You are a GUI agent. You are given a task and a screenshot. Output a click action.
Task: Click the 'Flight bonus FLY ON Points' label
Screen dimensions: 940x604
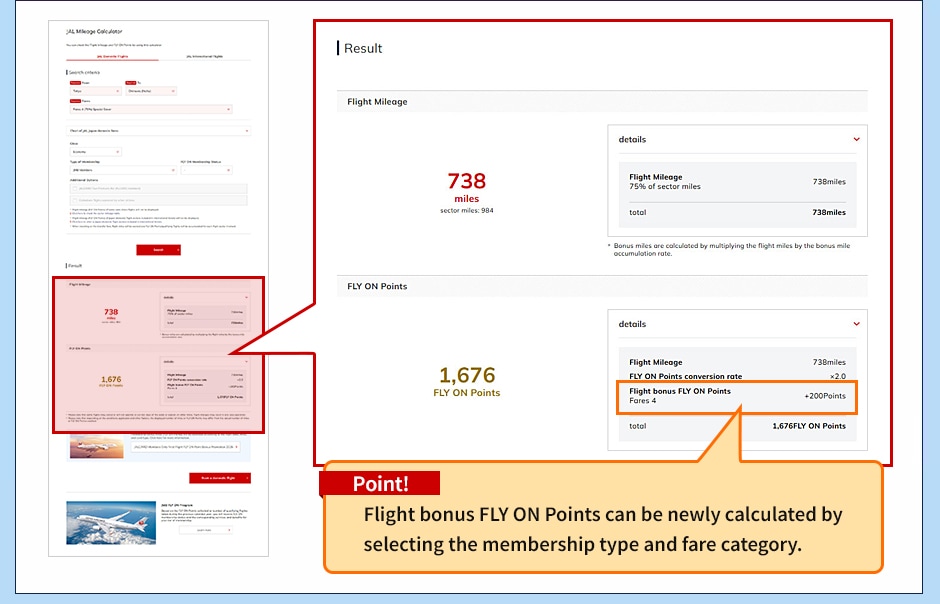680,391
